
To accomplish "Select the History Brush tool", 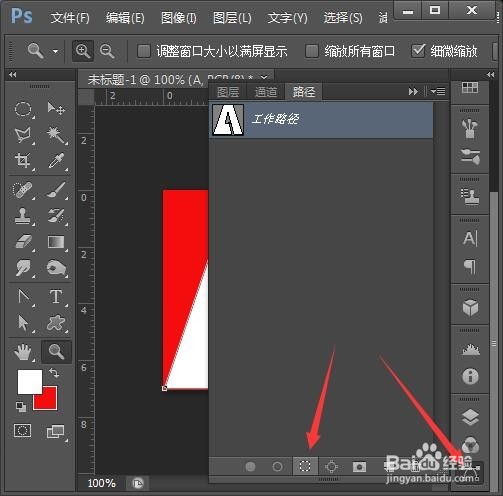I will (x=56, y=216).
